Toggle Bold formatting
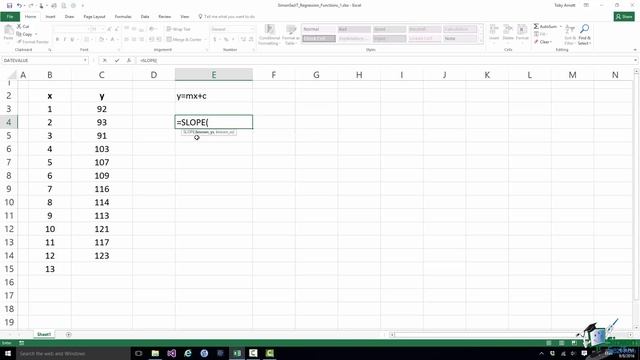This screenshot has width=640, height=360. 57,40
